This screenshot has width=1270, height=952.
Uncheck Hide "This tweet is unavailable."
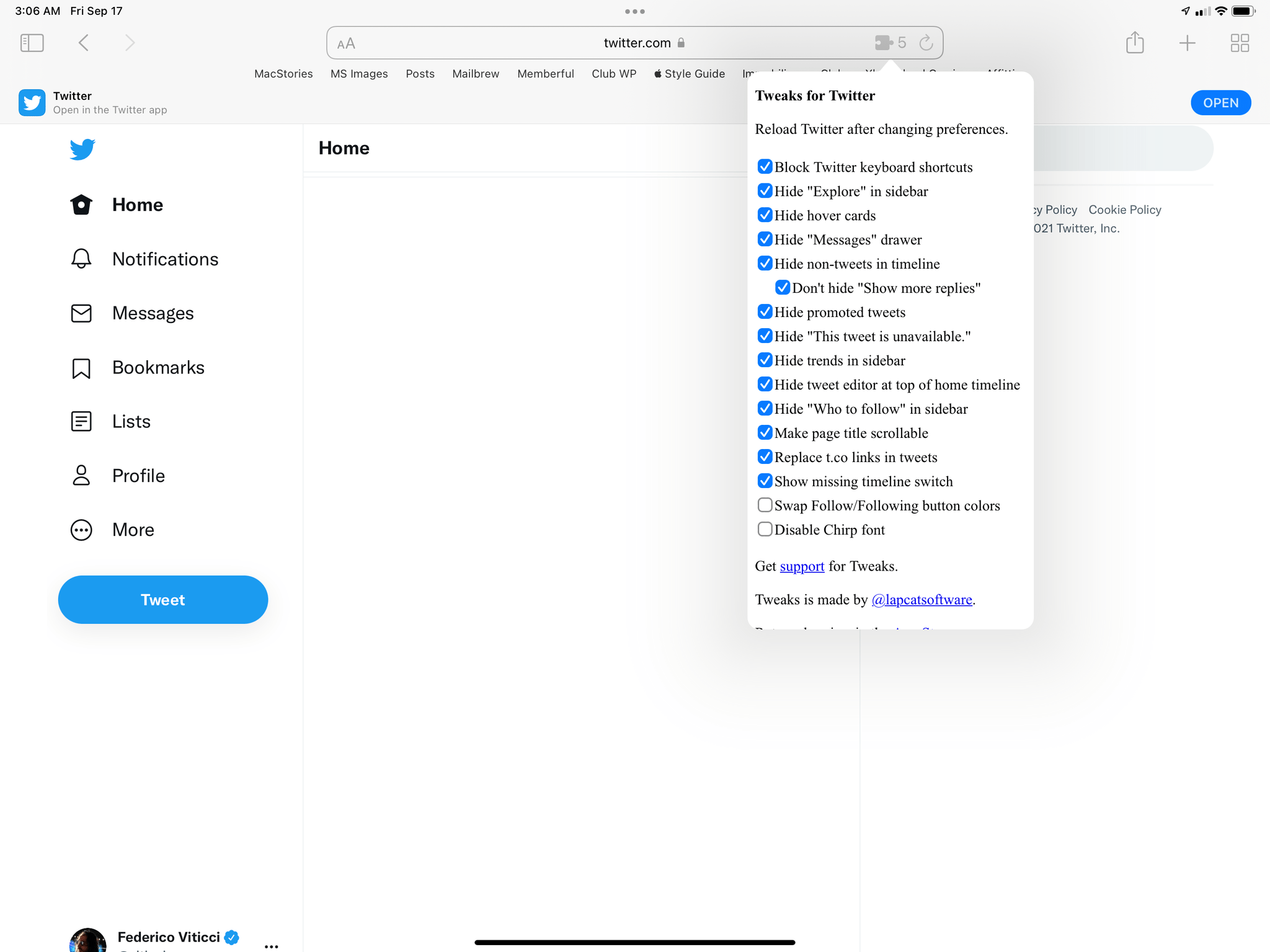click(x=765, y=336)
